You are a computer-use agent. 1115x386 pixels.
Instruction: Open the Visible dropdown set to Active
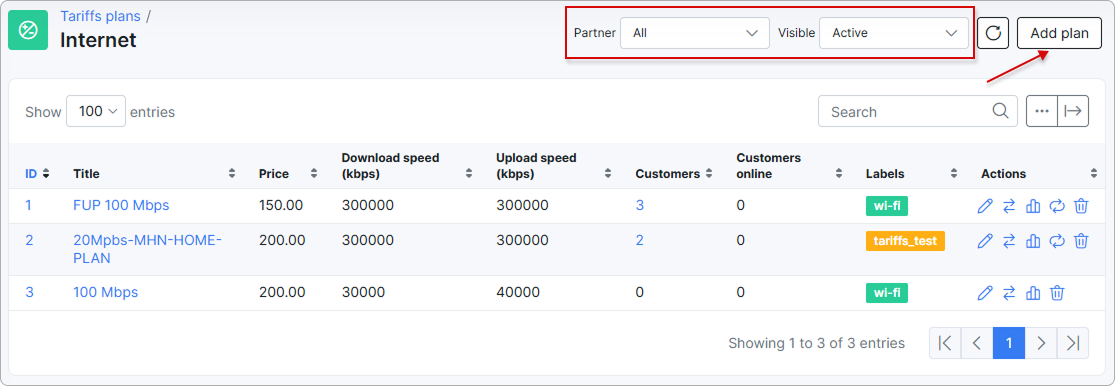pyautogui.click(x=894, y=33)
